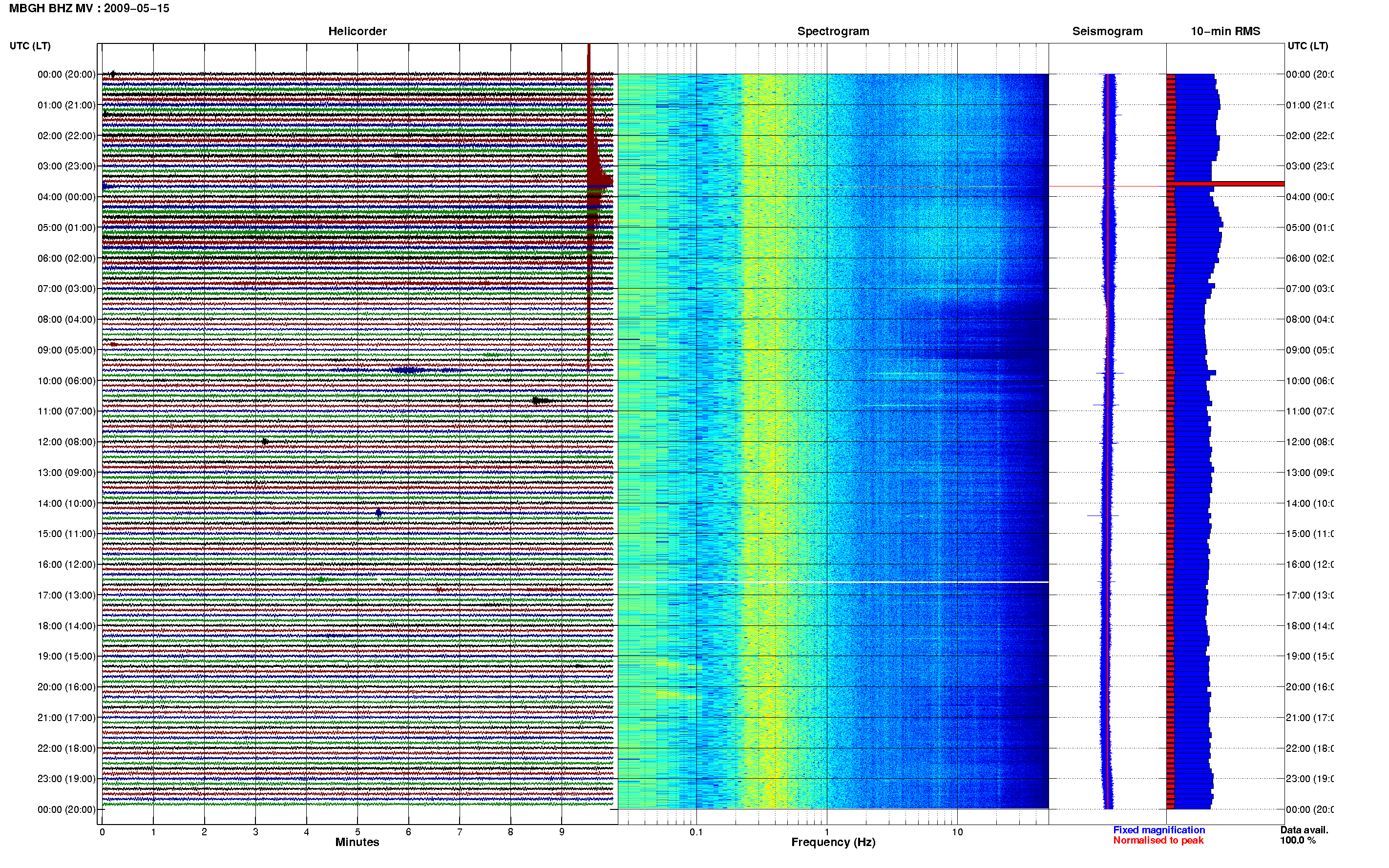
Task: Click the 19:00 (15:00) left time label
Action: [66, 656]
